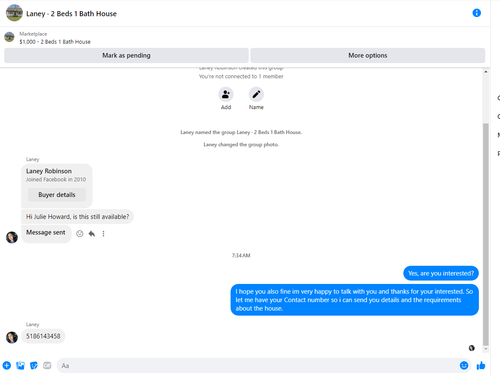Click the scrollbar down arrow
Screen dimensions: 500x377
click(486, 349)
